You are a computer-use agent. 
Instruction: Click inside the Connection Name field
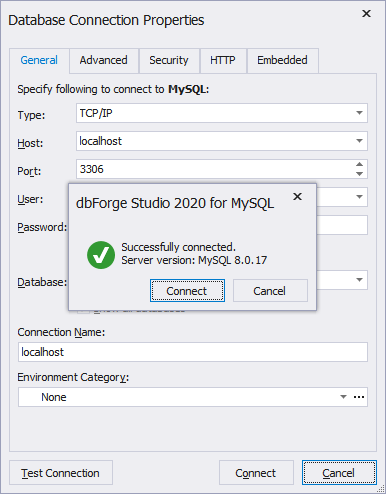pos(193,352)
